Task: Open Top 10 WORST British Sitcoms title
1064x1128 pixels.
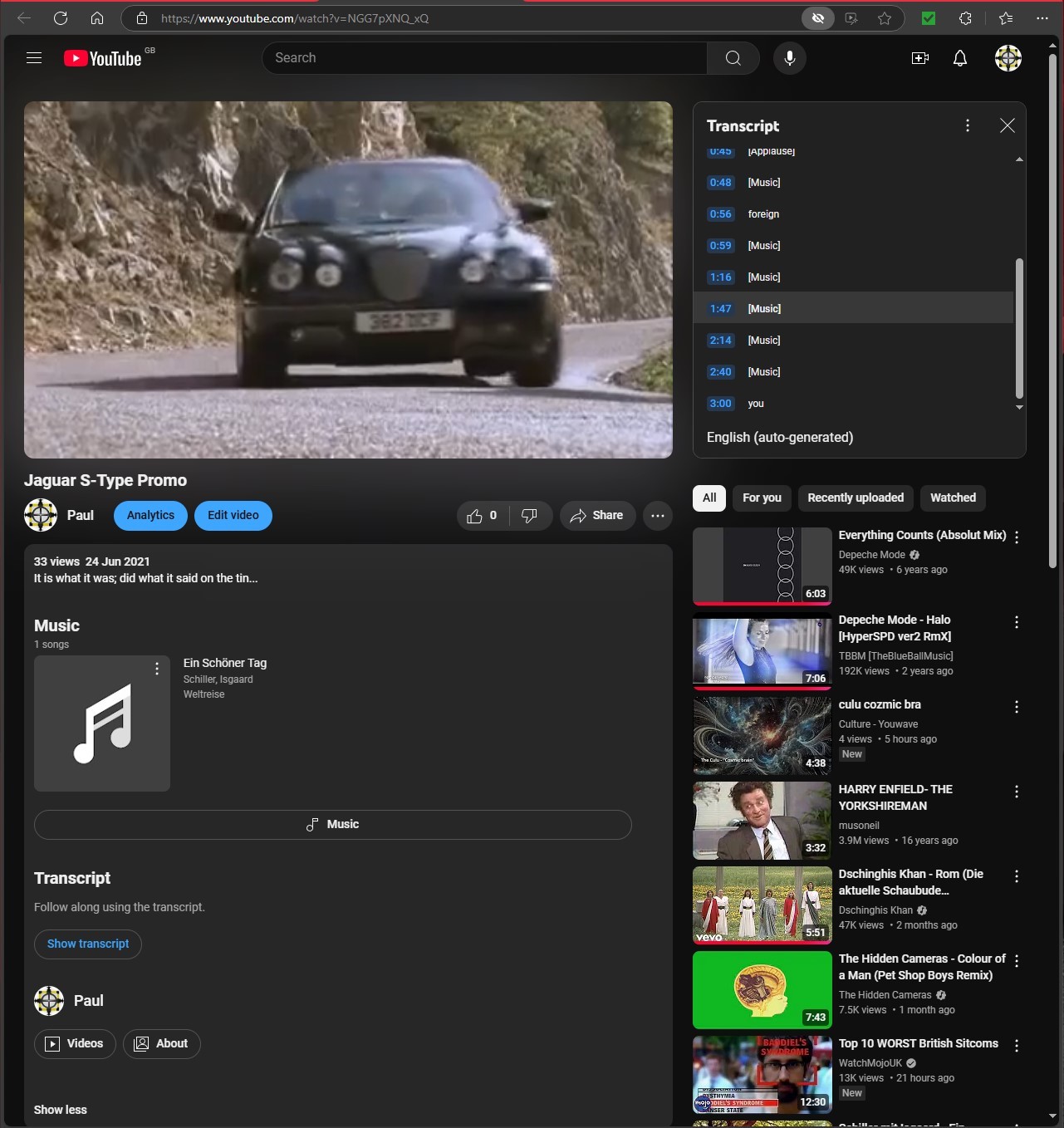Action: [x=919, y=1044]
